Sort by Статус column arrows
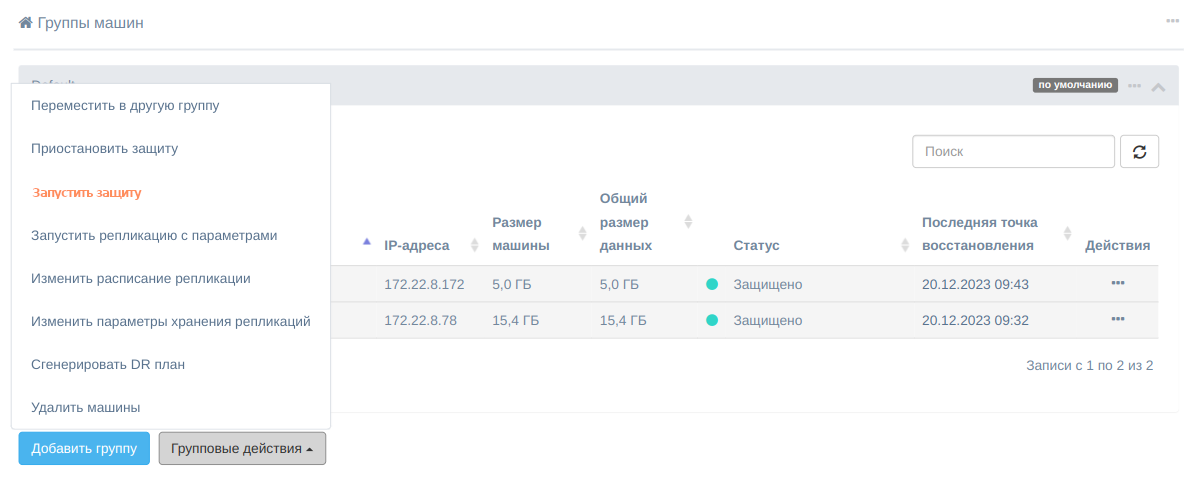1189x480 pixels. [x=905, y=245]
